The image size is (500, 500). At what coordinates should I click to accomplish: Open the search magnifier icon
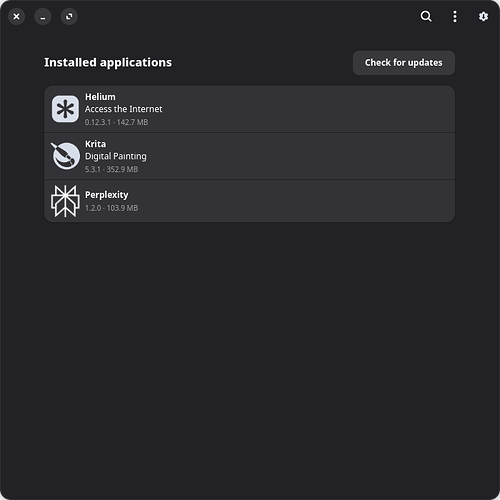pos(426,16)
